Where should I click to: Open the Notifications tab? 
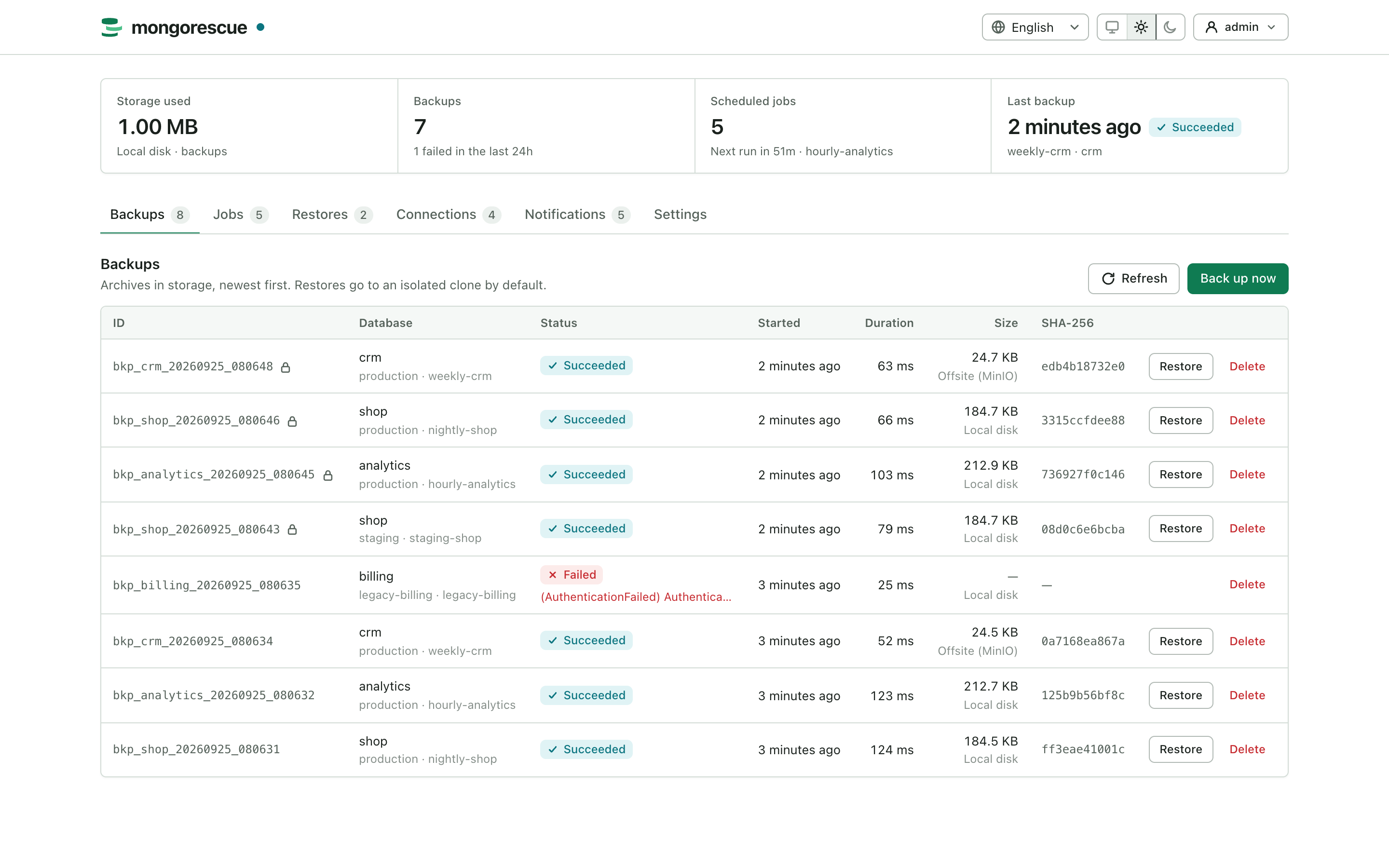coord(577,214)
